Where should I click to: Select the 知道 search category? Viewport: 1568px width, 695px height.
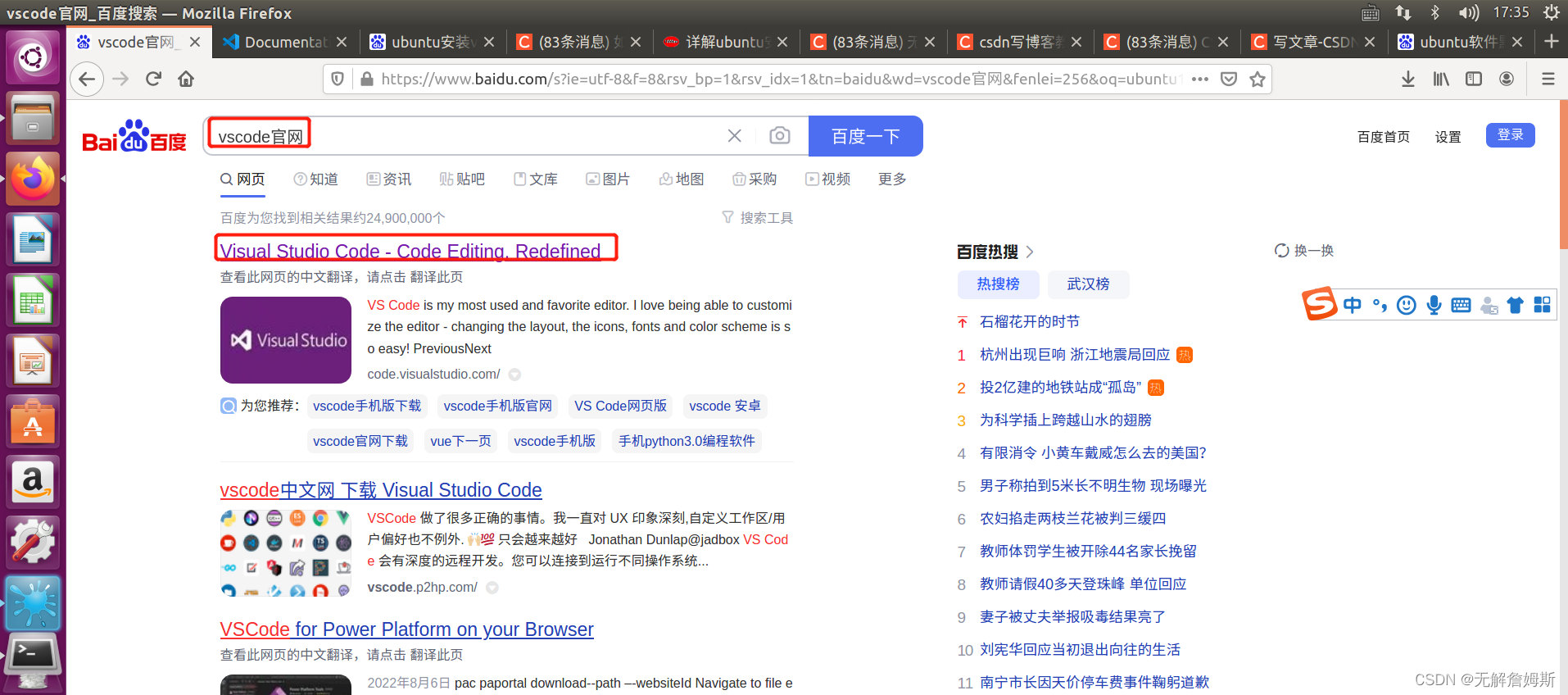315,179
